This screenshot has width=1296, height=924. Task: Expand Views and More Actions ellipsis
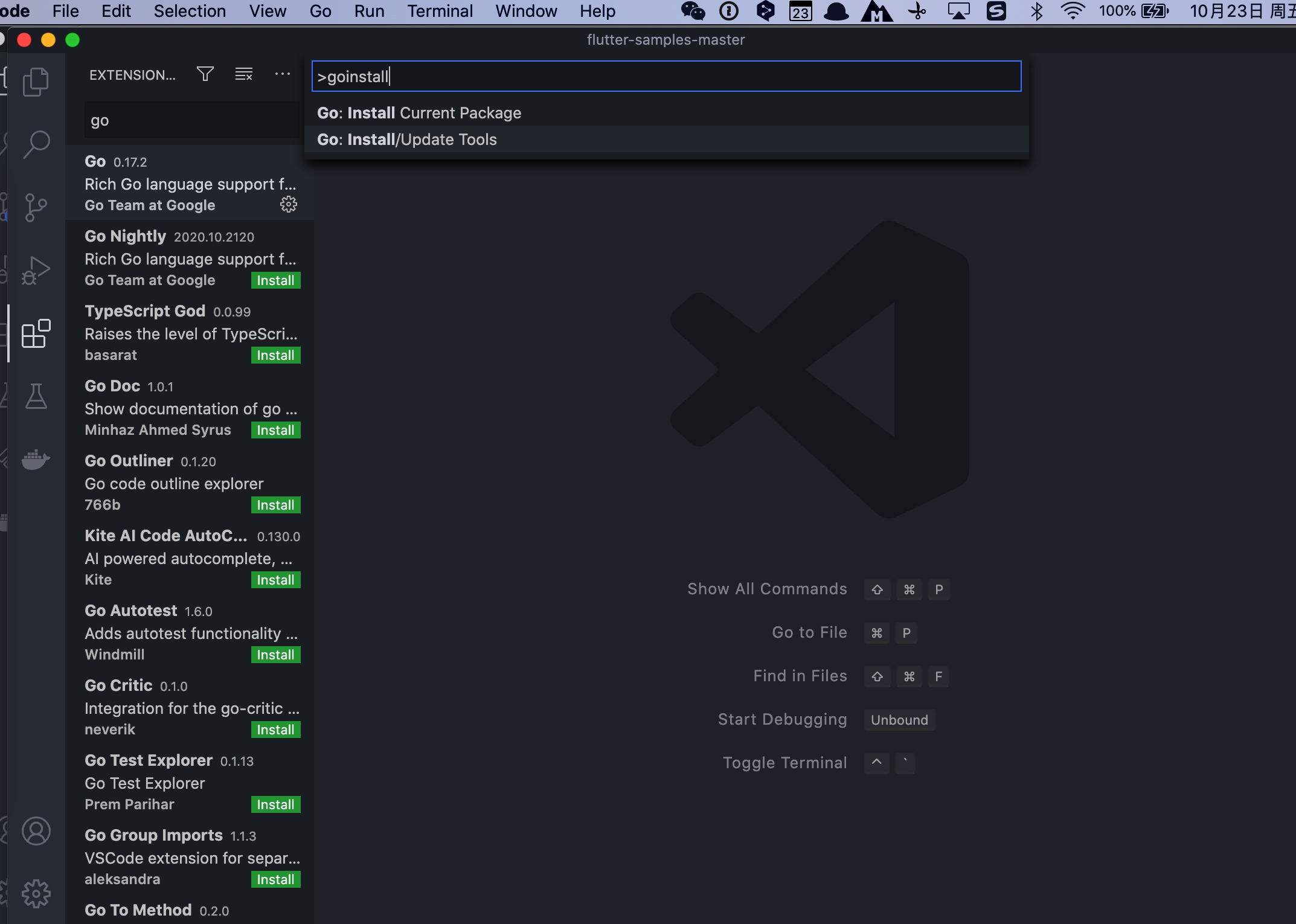click(283, 74)
